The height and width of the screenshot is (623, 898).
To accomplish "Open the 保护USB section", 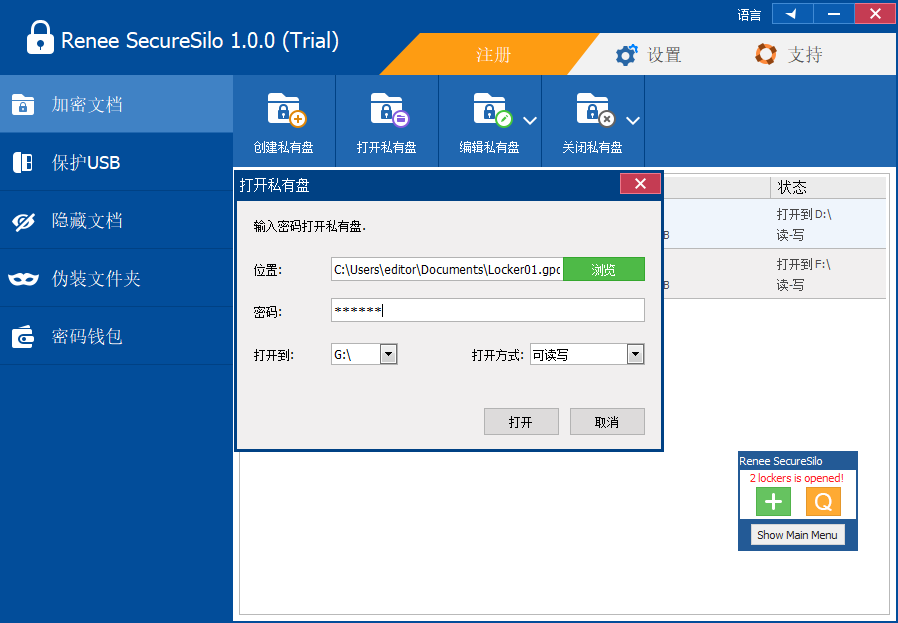I will (x=116, y=162).
